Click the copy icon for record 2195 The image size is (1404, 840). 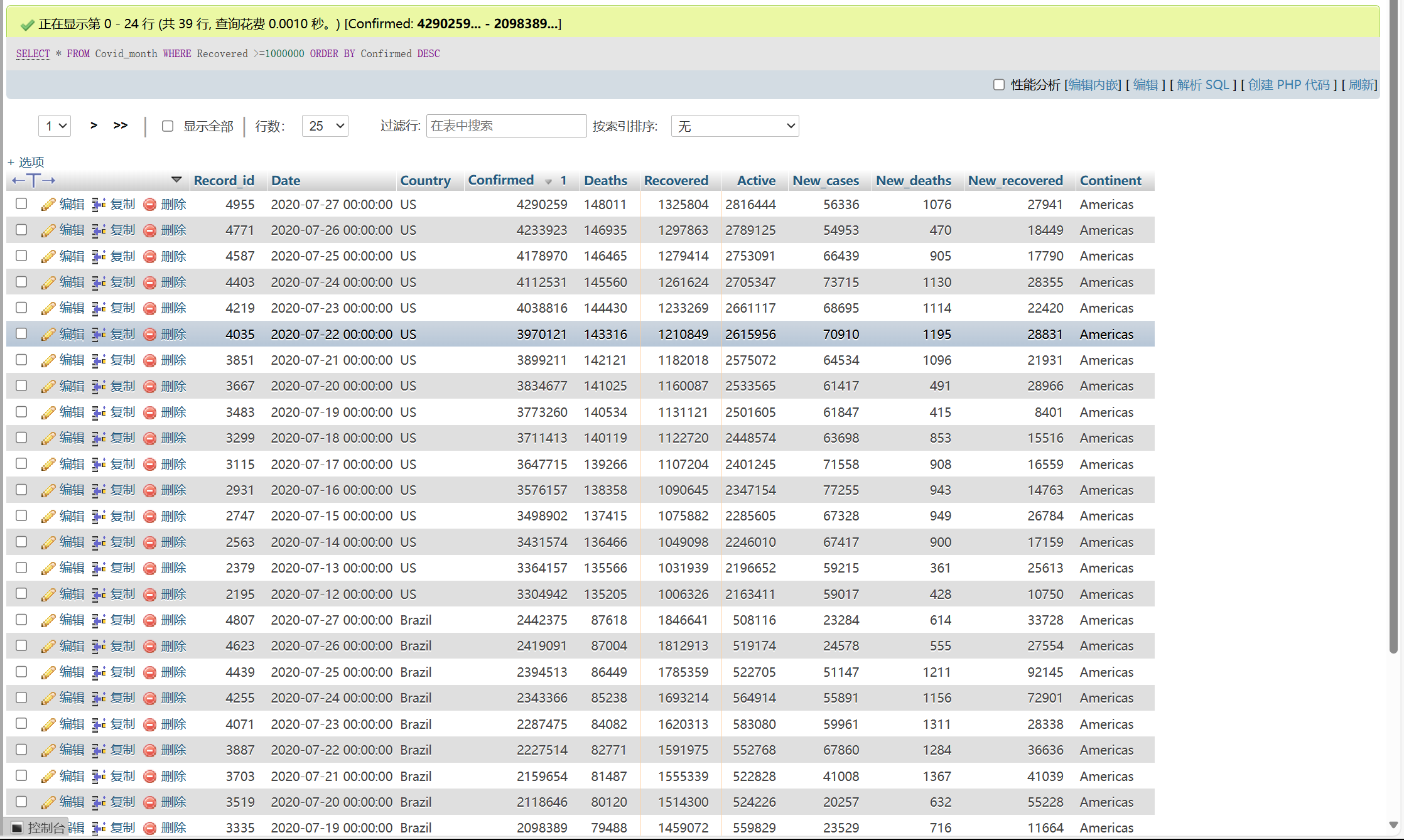point(99,595)
